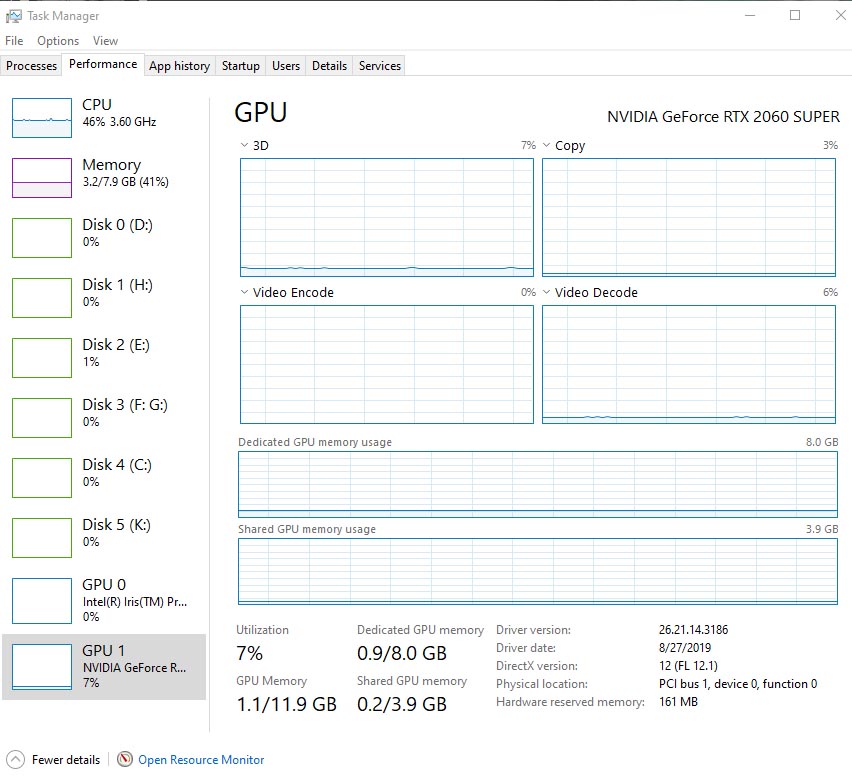
Task: Click the Shared GPU memory usage graph
Action: [x=538, y=571]
